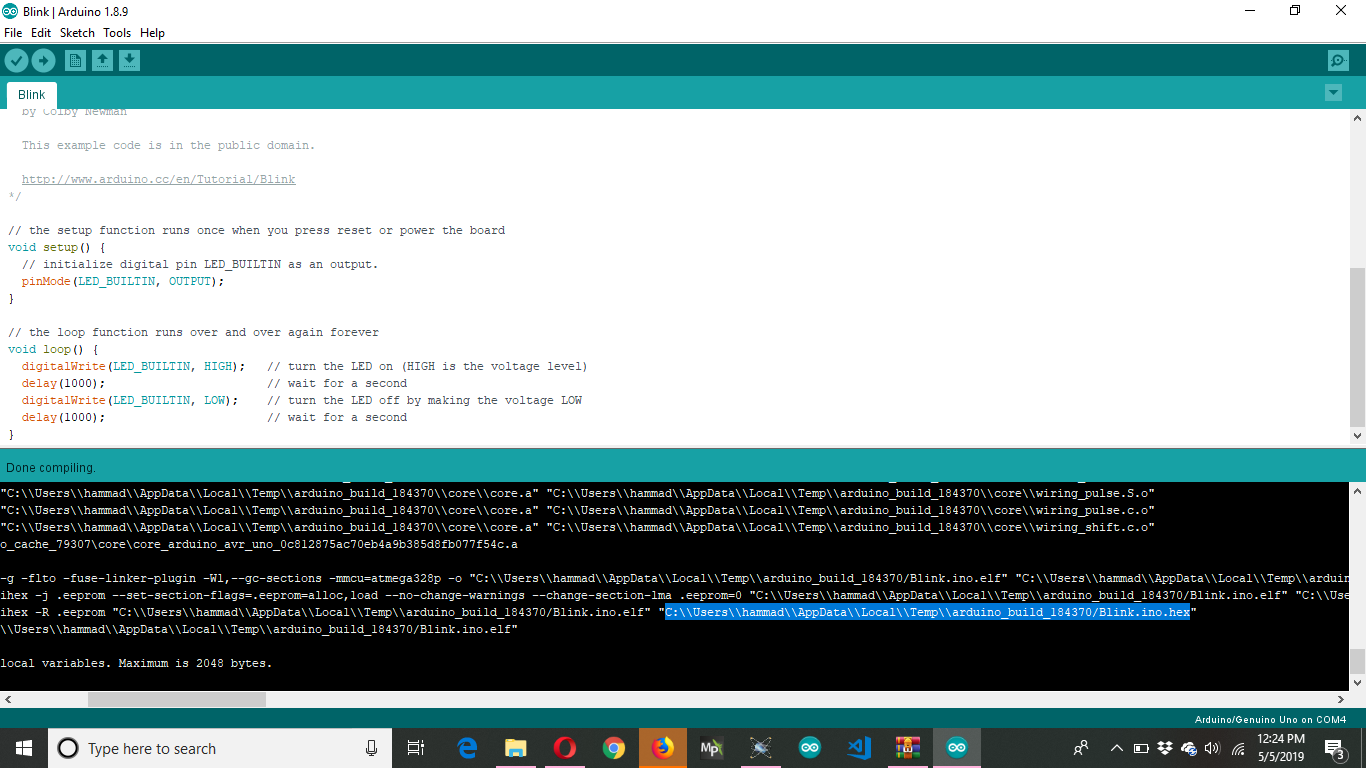This screenshot has height=768, width=1366.
Task: Click the 'Done compiling.' status message
Action: (51, 468)
